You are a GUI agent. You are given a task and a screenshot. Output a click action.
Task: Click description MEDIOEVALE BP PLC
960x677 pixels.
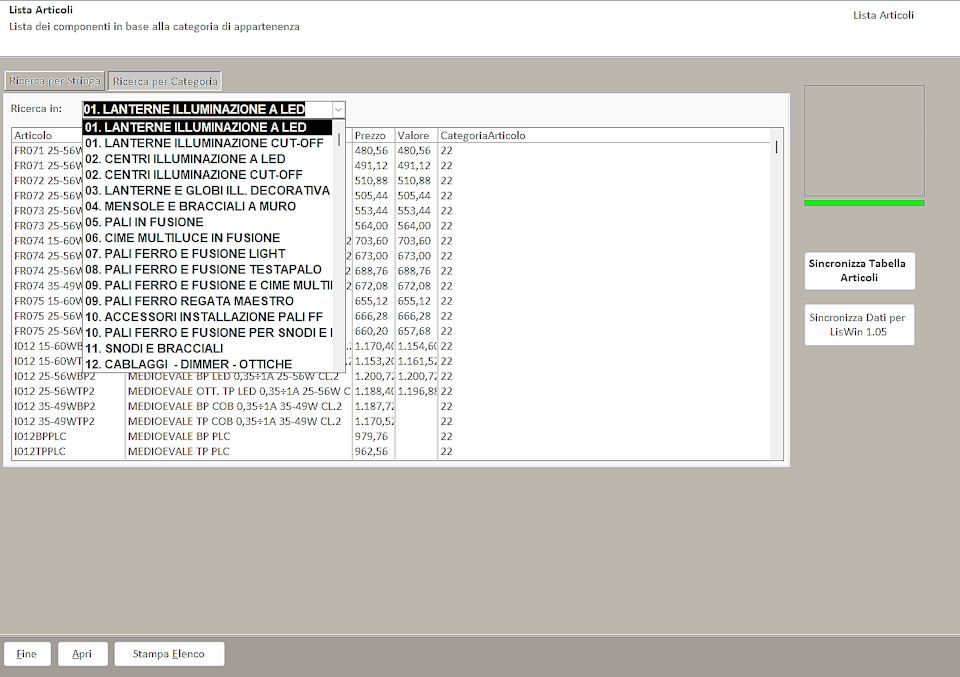click(179, 436)
